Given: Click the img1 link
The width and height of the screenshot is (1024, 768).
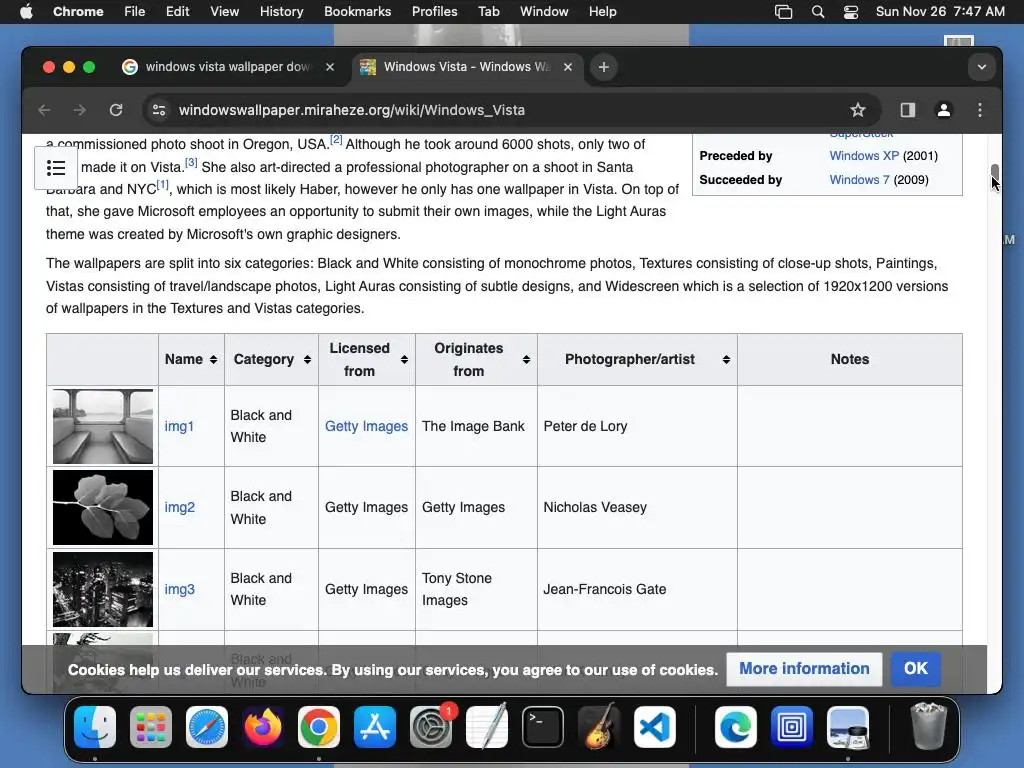Looking at the screenshot, I should (x=179, y=426).
